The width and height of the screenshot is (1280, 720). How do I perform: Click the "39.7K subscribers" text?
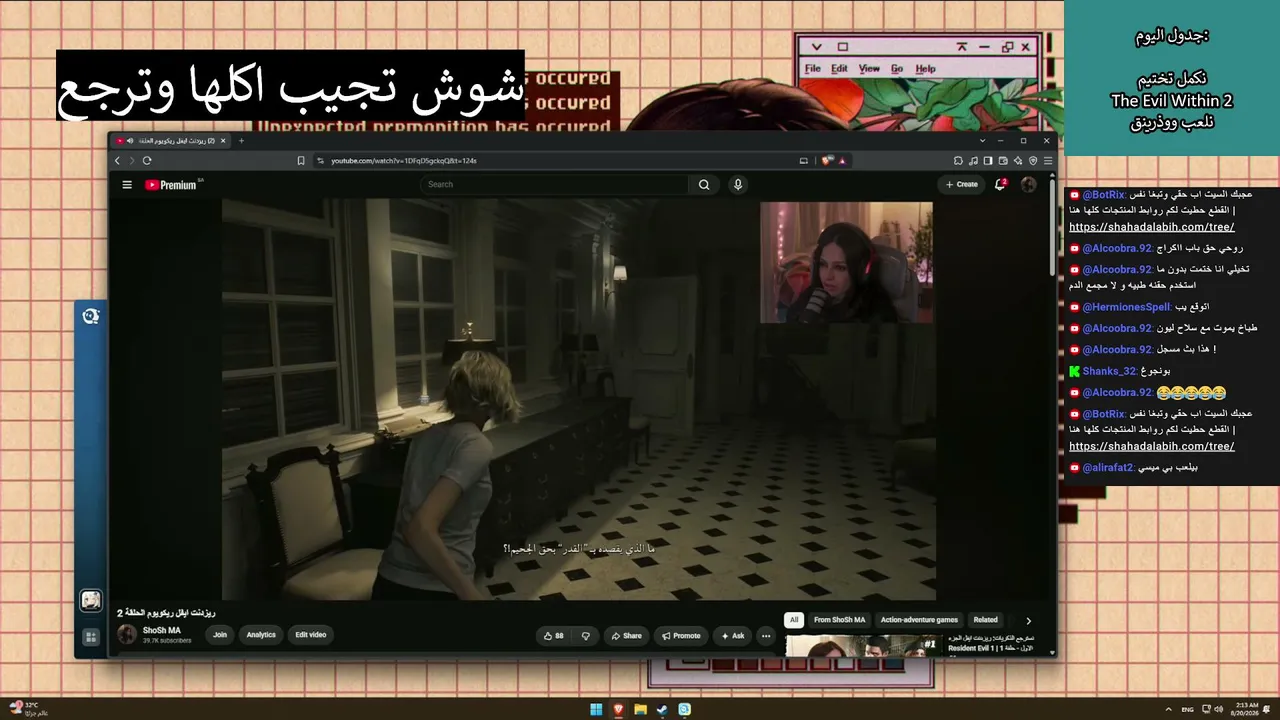click(x=167, y=641)
